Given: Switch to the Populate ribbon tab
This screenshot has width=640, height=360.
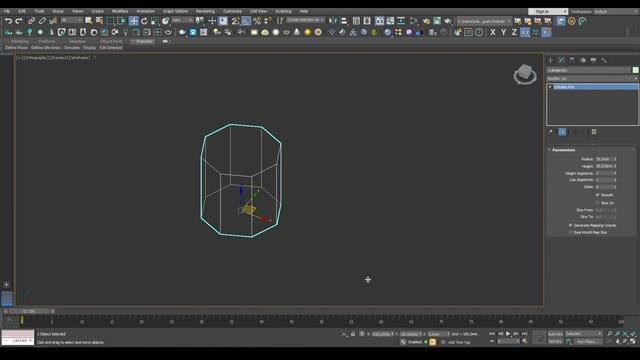Looking at the screenshot, I should (144, 41).
